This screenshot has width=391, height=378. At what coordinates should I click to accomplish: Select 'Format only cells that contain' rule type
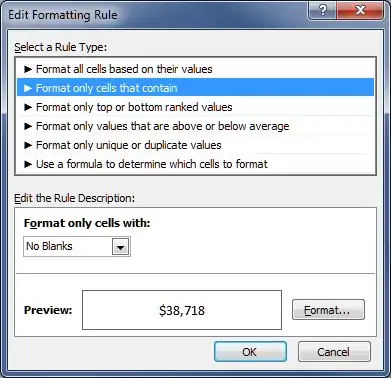point(195,88)
